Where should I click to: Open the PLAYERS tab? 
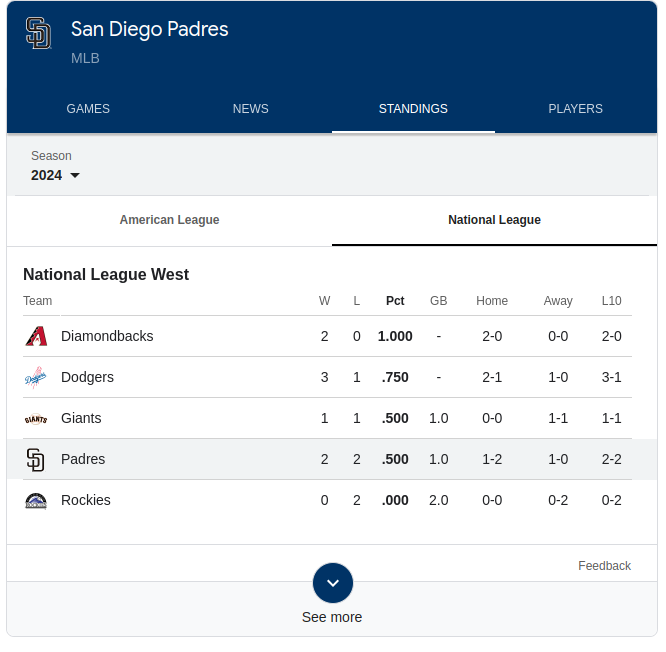(x=575, y=109)
